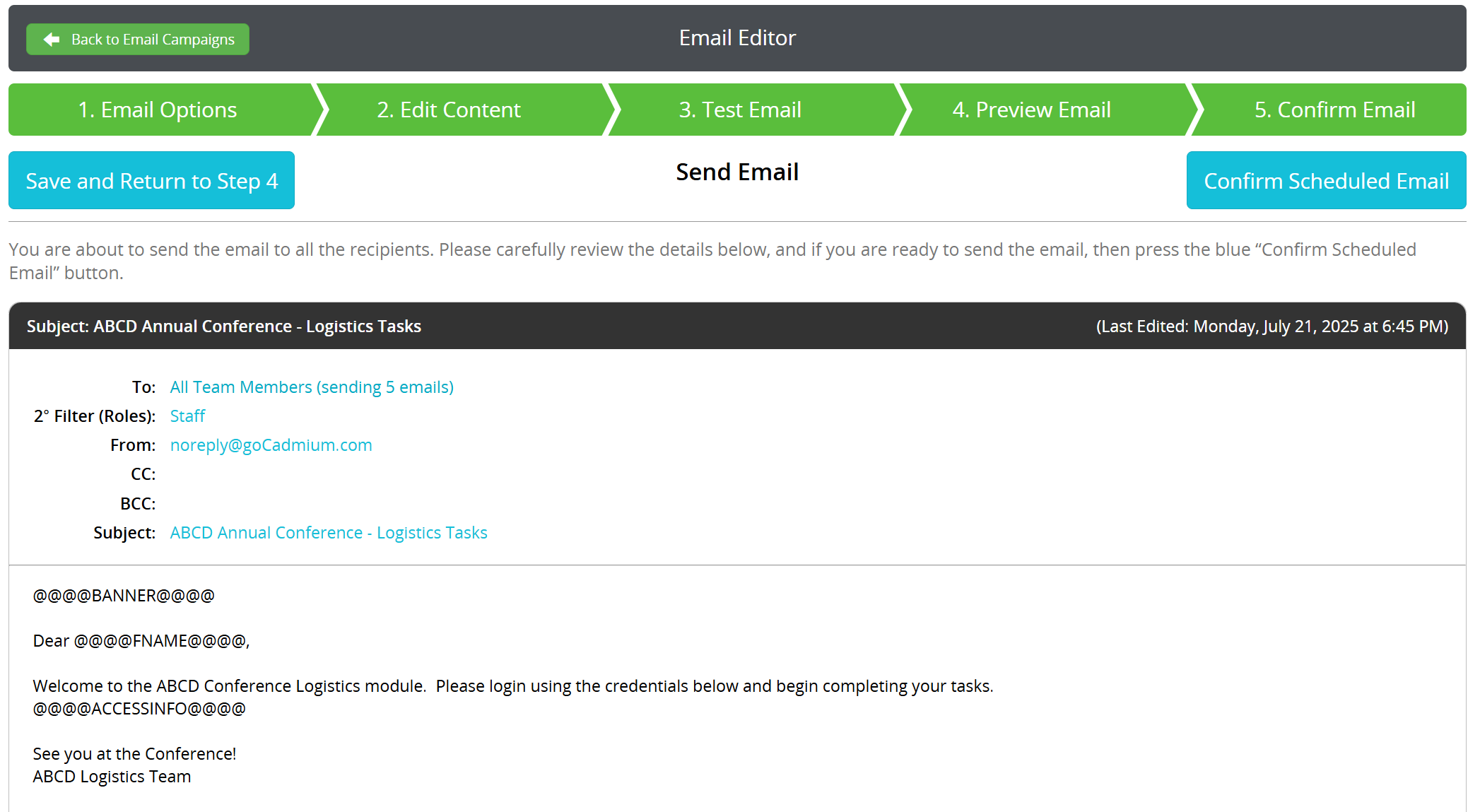Screen dimensions: 1480x812
Task: Select step 5 Confirm Email
Action: pos(1334,110)
